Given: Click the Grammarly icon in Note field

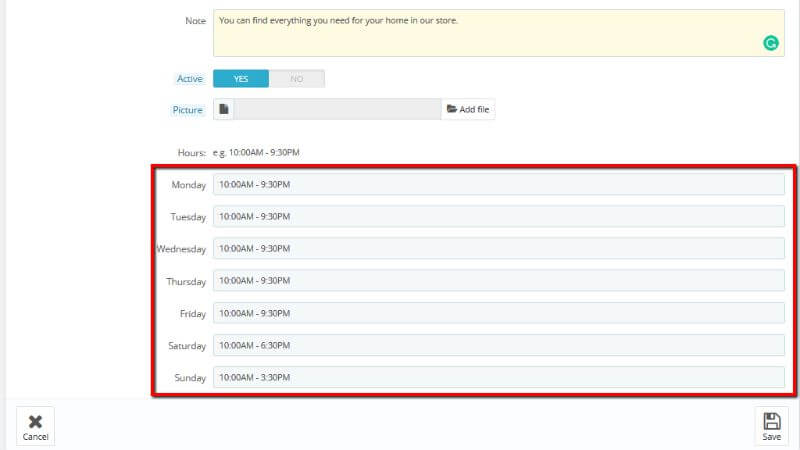Looking at the screenshot, I should [770, 43].
